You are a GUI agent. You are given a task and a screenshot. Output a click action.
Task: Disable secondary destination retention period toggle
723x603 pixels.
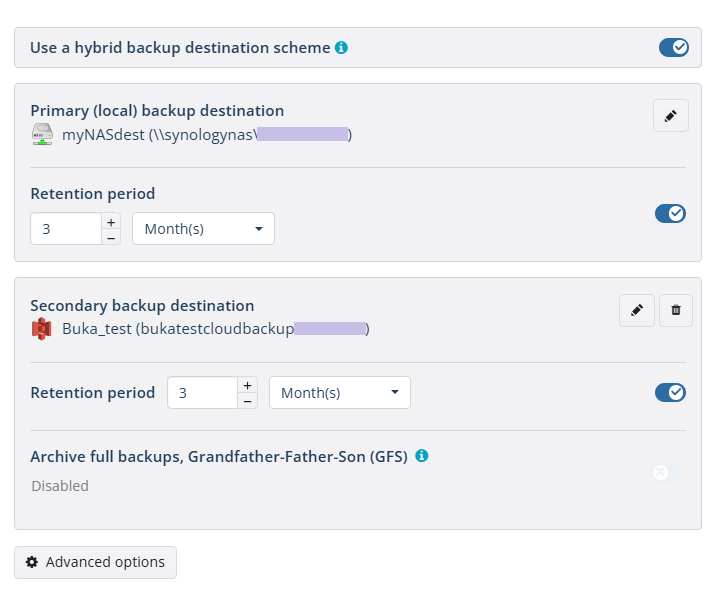point(670,392)
